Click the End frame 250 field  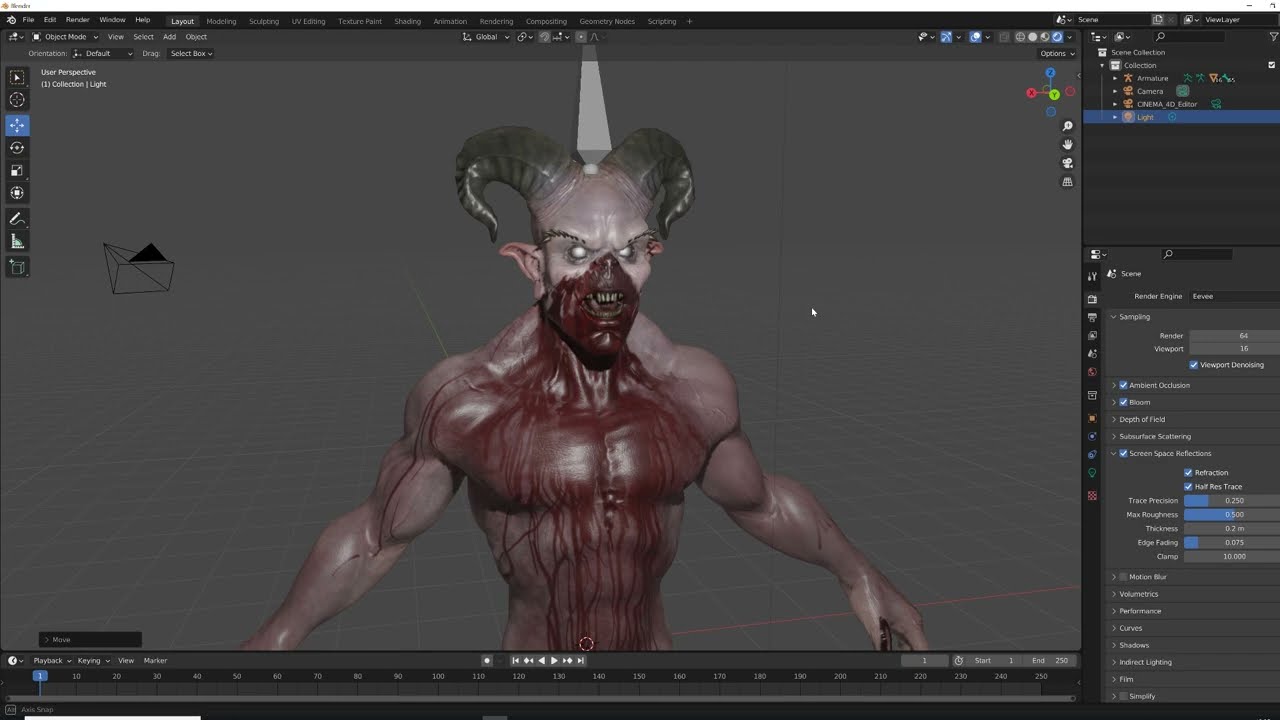1051,660
